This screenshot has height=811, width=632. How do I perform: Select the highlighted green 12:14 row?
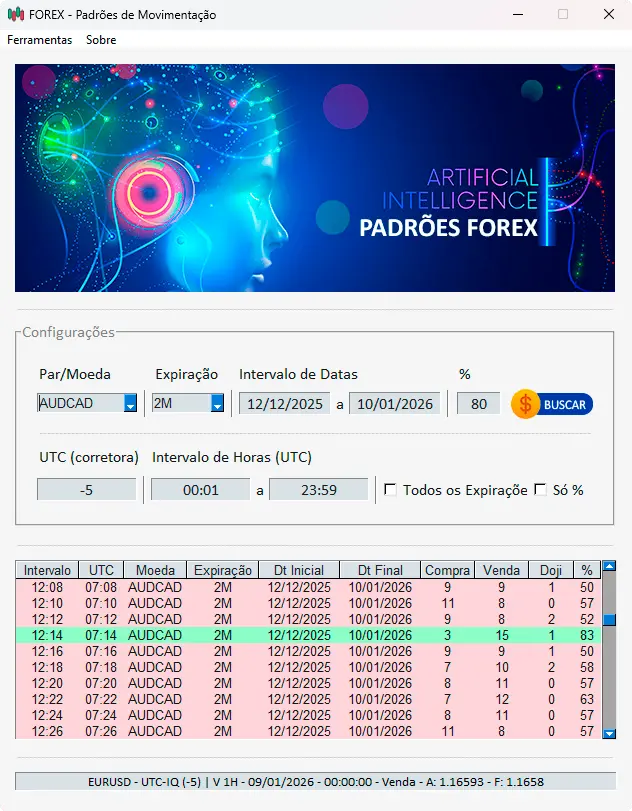(x=300, y=635)
